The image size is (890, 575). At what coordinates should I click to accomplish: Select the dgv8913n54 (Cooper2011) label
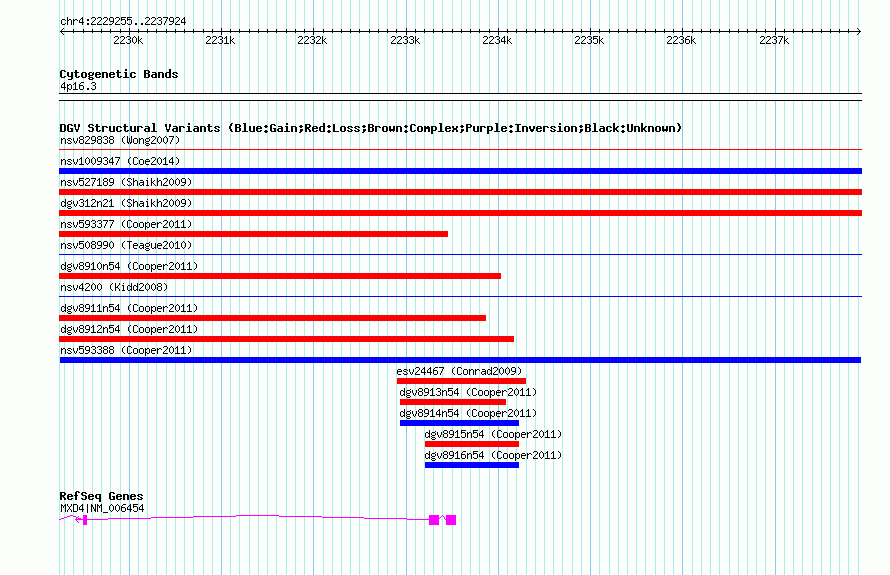tap(468, 392)
